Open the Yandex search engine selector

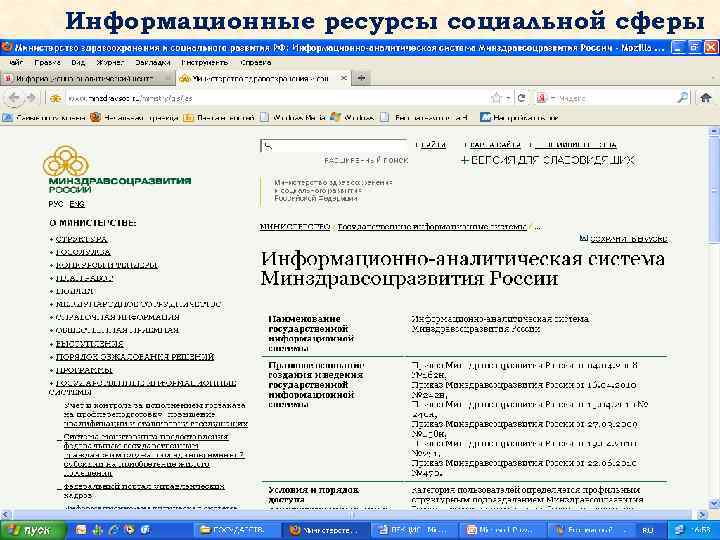544,98
